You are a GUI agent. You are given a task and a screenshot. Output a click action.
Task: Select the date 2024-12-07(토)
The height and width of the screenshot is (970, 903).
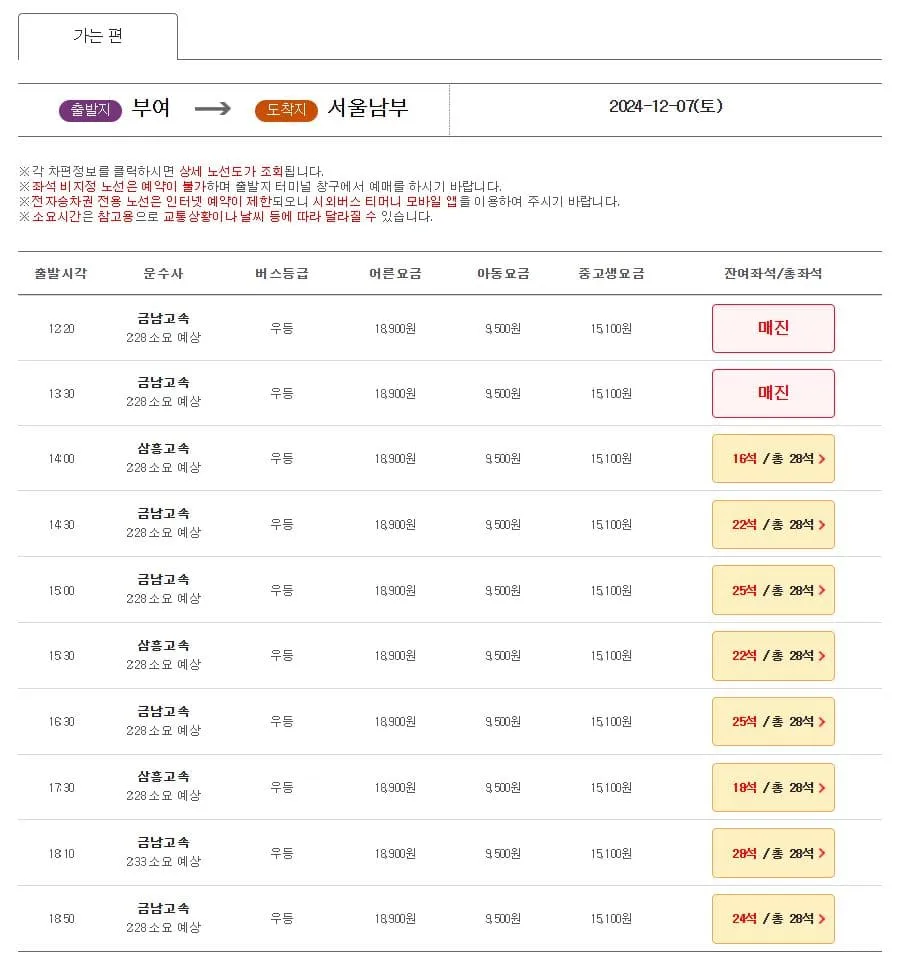[x=664, y=108]
